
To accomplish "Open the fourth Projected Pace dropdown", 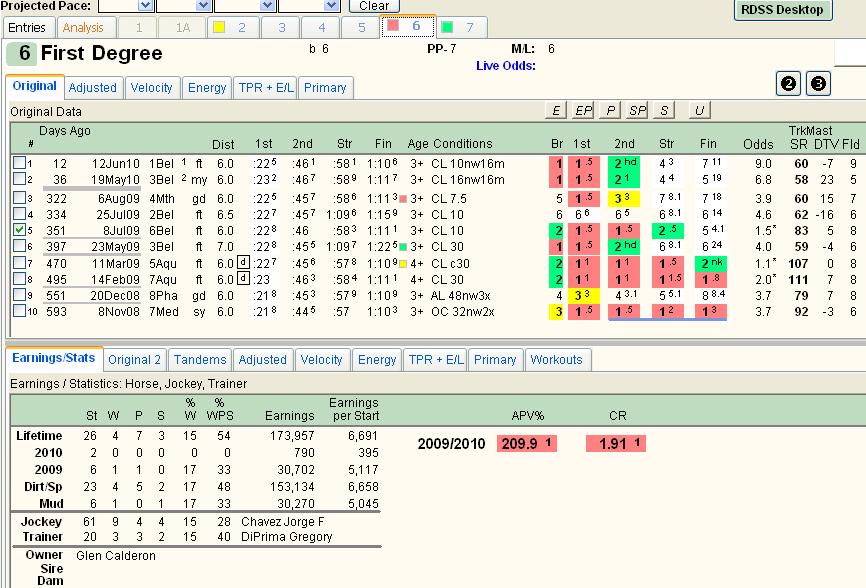I will pyautogui.click(x=332, y=6).
